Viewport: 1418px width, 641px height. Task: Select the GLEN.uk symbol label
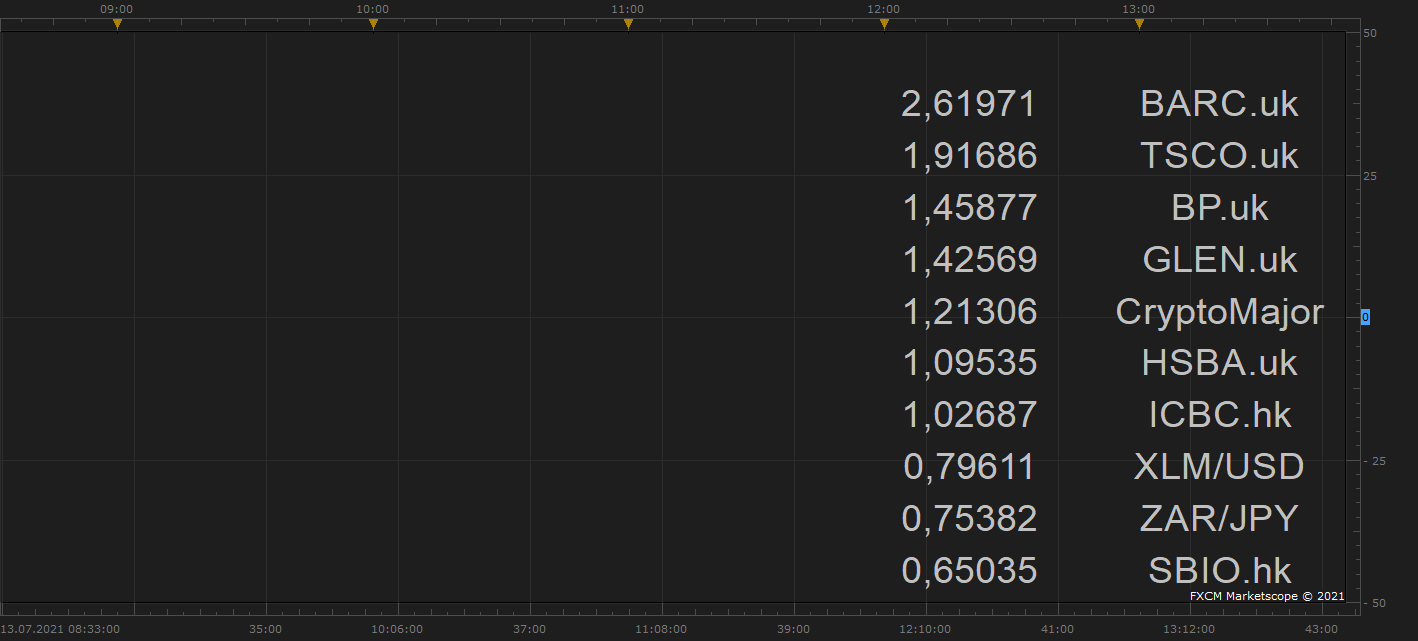1219,259
